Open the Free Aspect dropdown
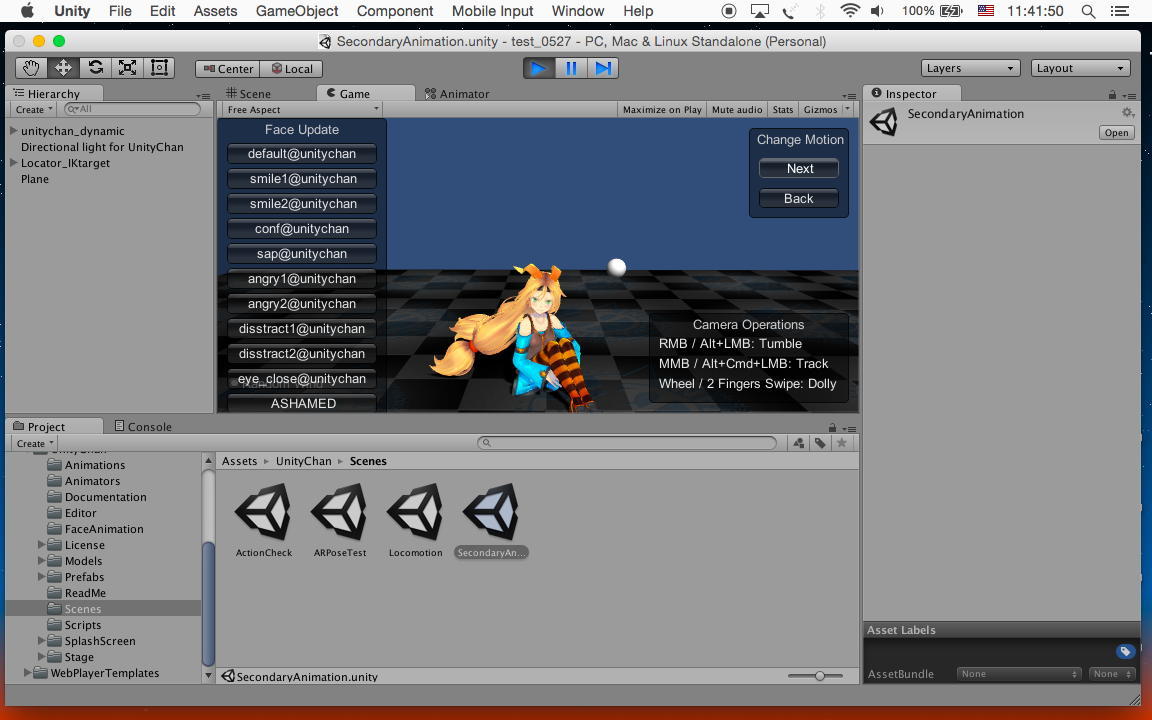Screen dimensions: 1152x720 click(x=302, y=109)
